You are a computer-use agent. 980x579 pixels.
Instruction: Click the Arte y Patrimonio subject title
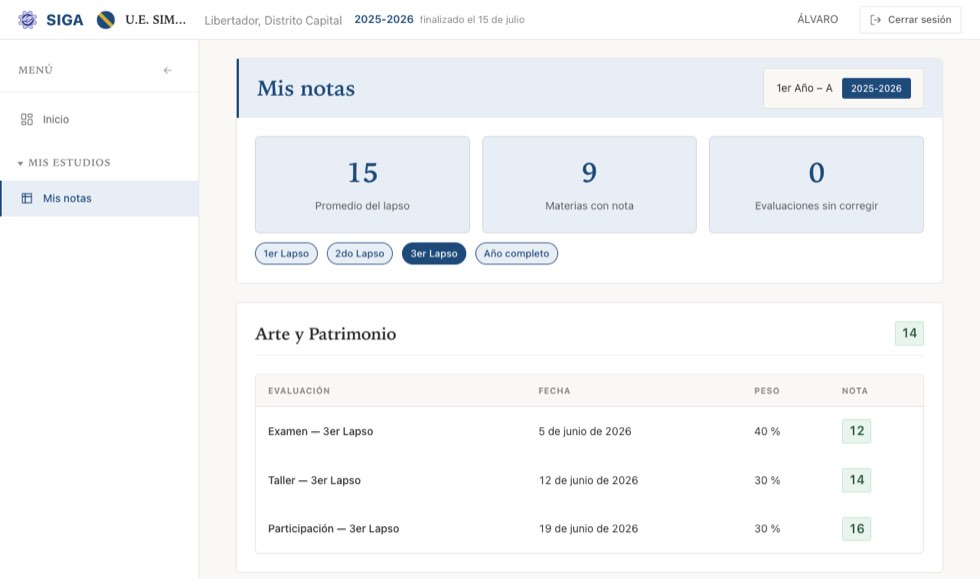[x=326, y=334]
